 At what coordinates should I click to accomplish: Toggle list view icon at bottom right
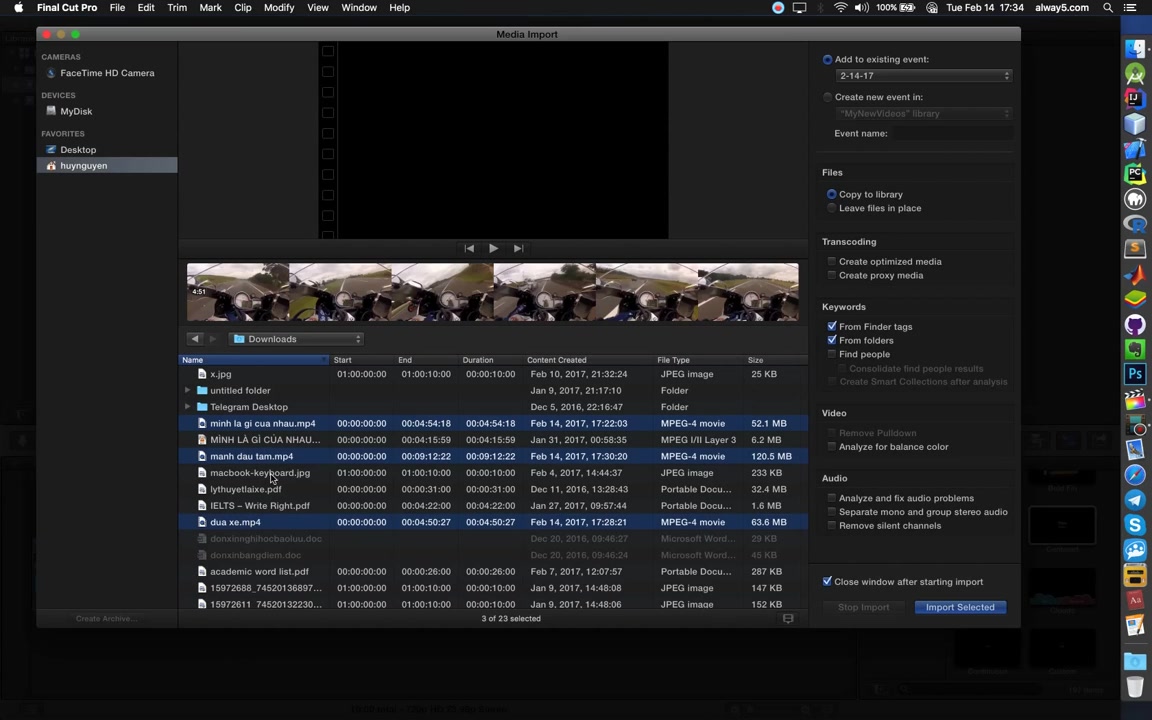788,619
